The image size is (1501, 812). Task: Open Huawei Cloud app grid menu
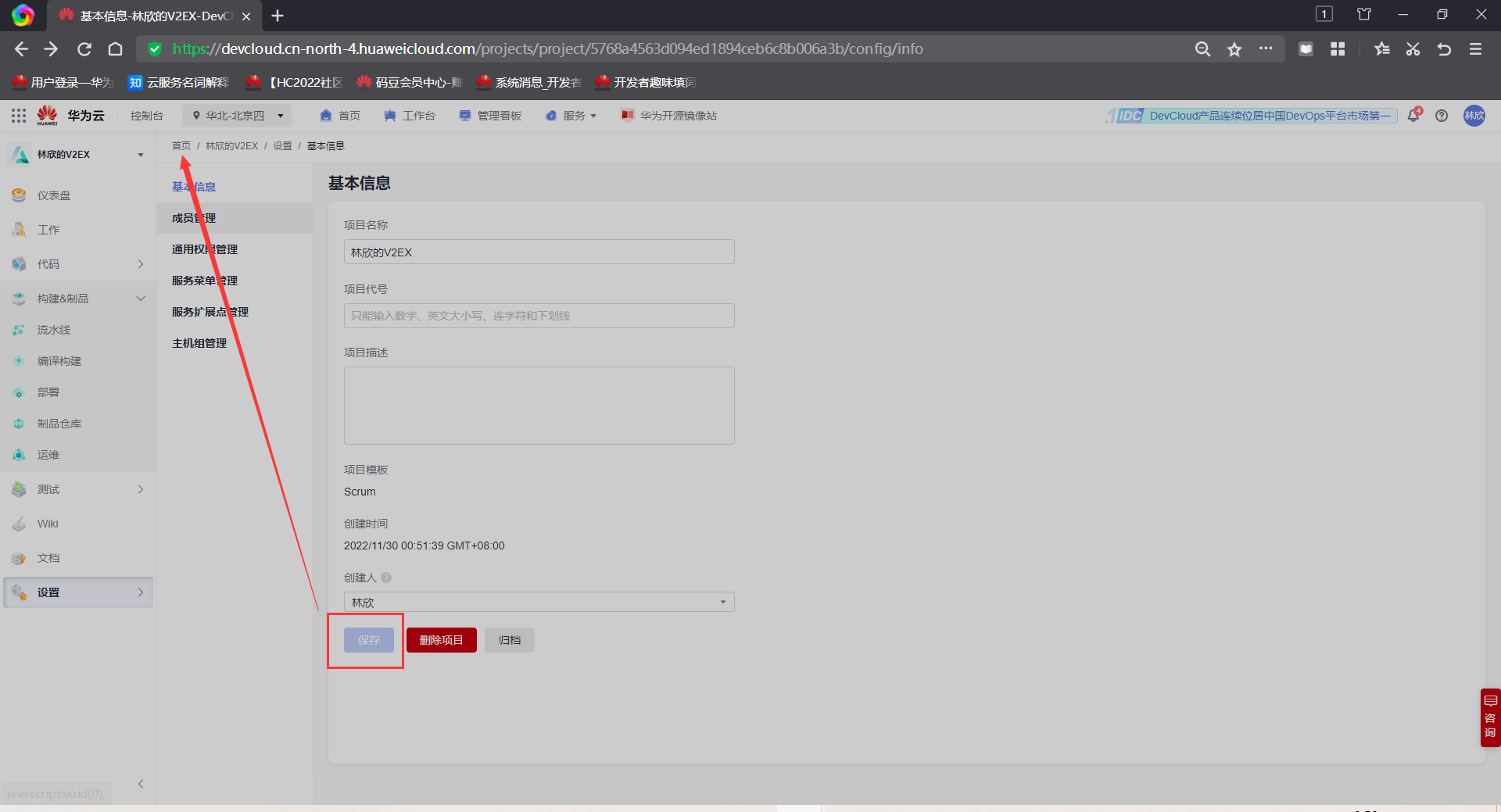(19, 116)
